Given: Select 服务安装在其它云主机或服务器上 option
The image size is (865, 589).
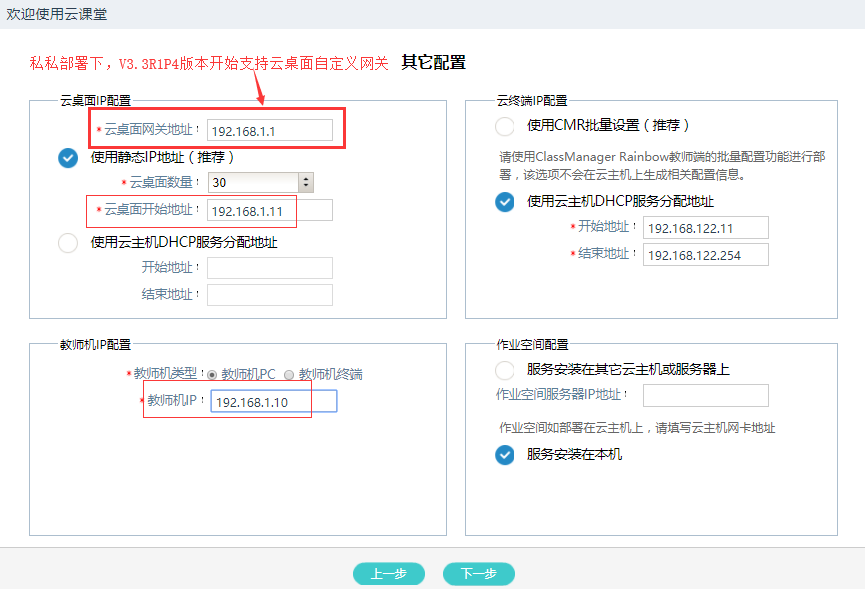Looking at the screenshot, I should click(x=505, y=370).
